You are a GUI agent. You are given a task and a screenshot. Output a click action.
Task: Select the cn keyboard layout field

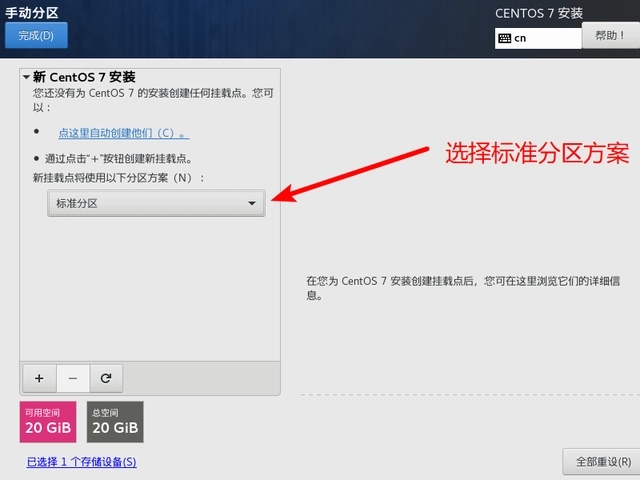(x=538, y=38)
